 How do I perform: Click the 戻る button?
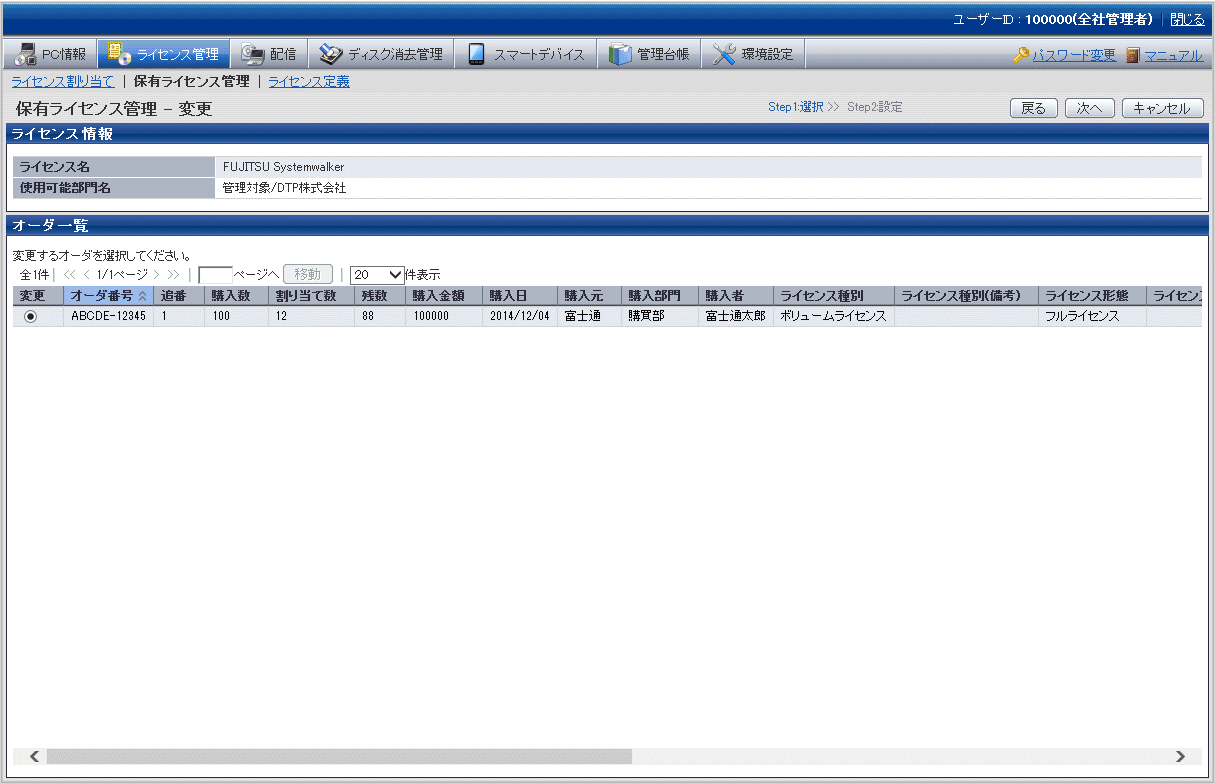[1033, 108]
